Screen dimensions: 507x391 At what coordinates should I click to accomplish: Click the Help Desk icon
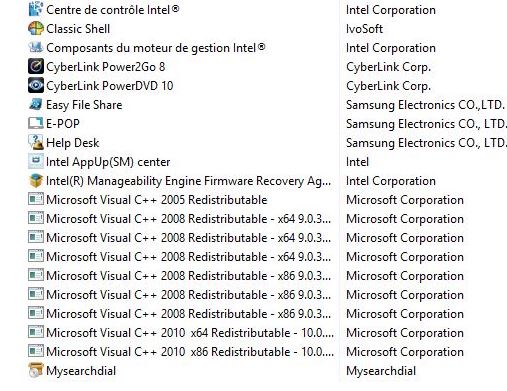(x=36, y=143)
